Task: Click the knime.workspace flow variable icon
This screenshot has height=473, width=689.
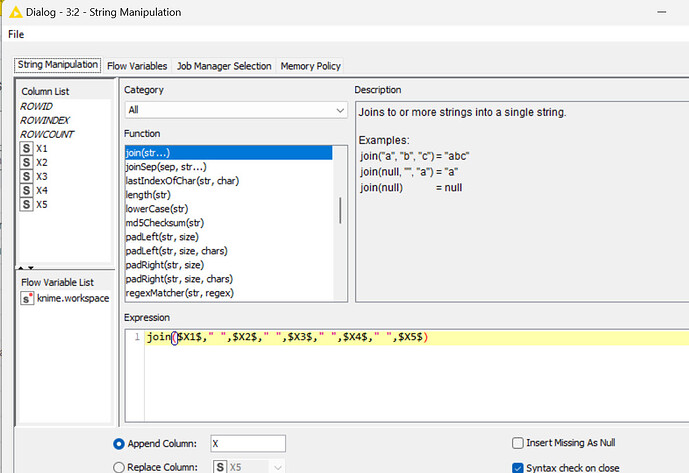Action: coord(27,298)
